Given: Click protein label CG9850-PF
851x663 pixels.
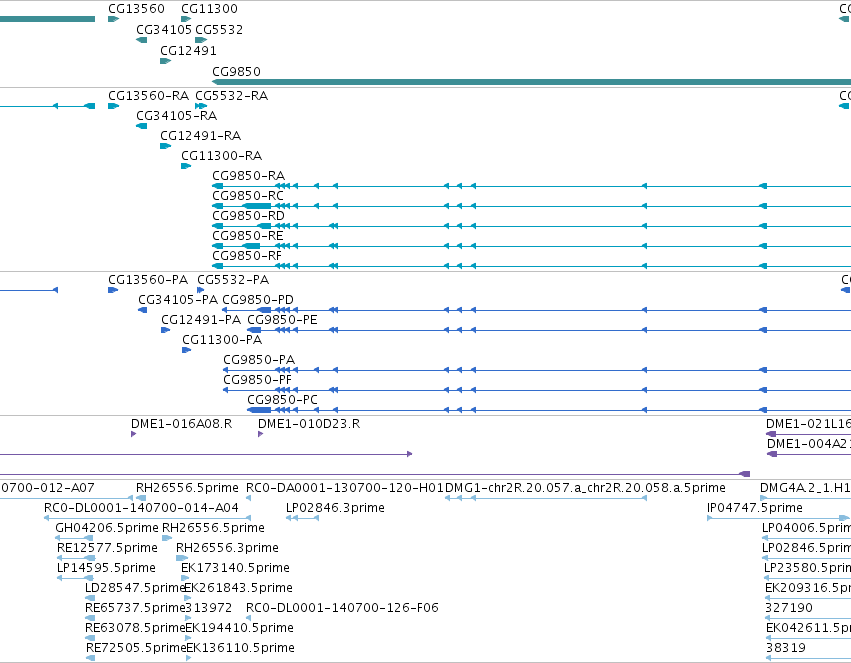Looking at the screenshot, I should click(x=257, y=380).
